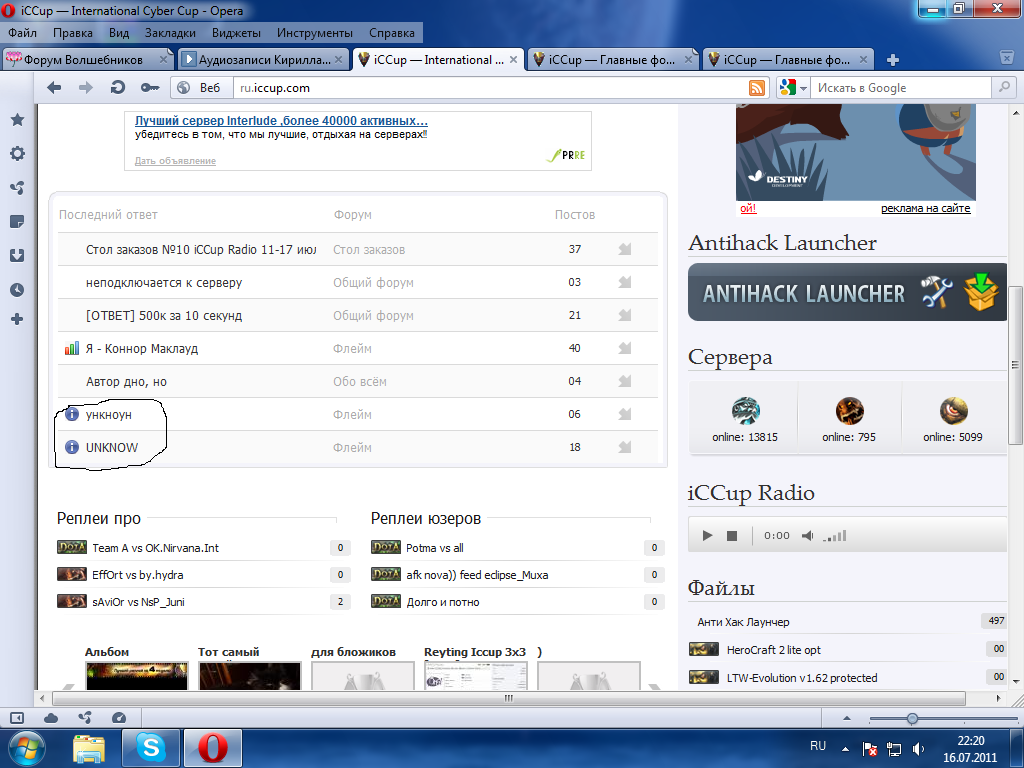Open the History clock panel in sidebar
Viewport: 1024px width, 768px height.
(18, 289)
